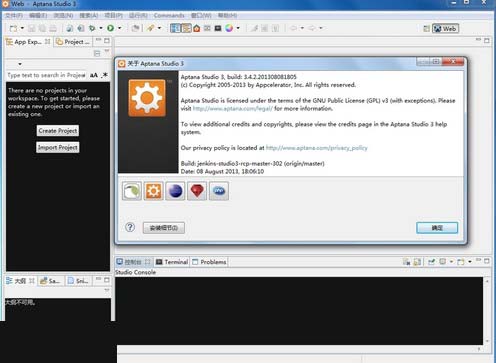
Task: Open the aptana.com/privacy_policy link
Action: [317, 148]
